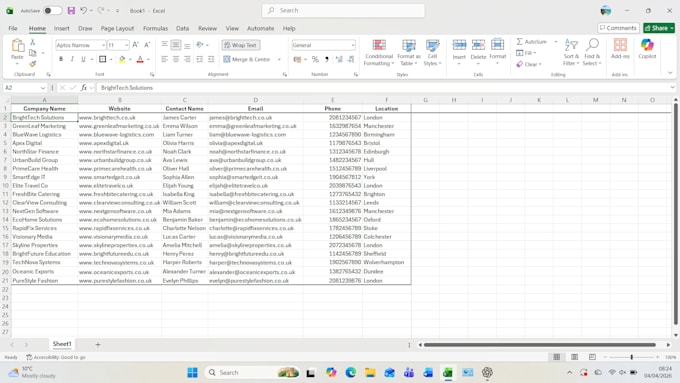680x383 pixels.
Task: Adjust the zoom slider handle
Action: 631,357
